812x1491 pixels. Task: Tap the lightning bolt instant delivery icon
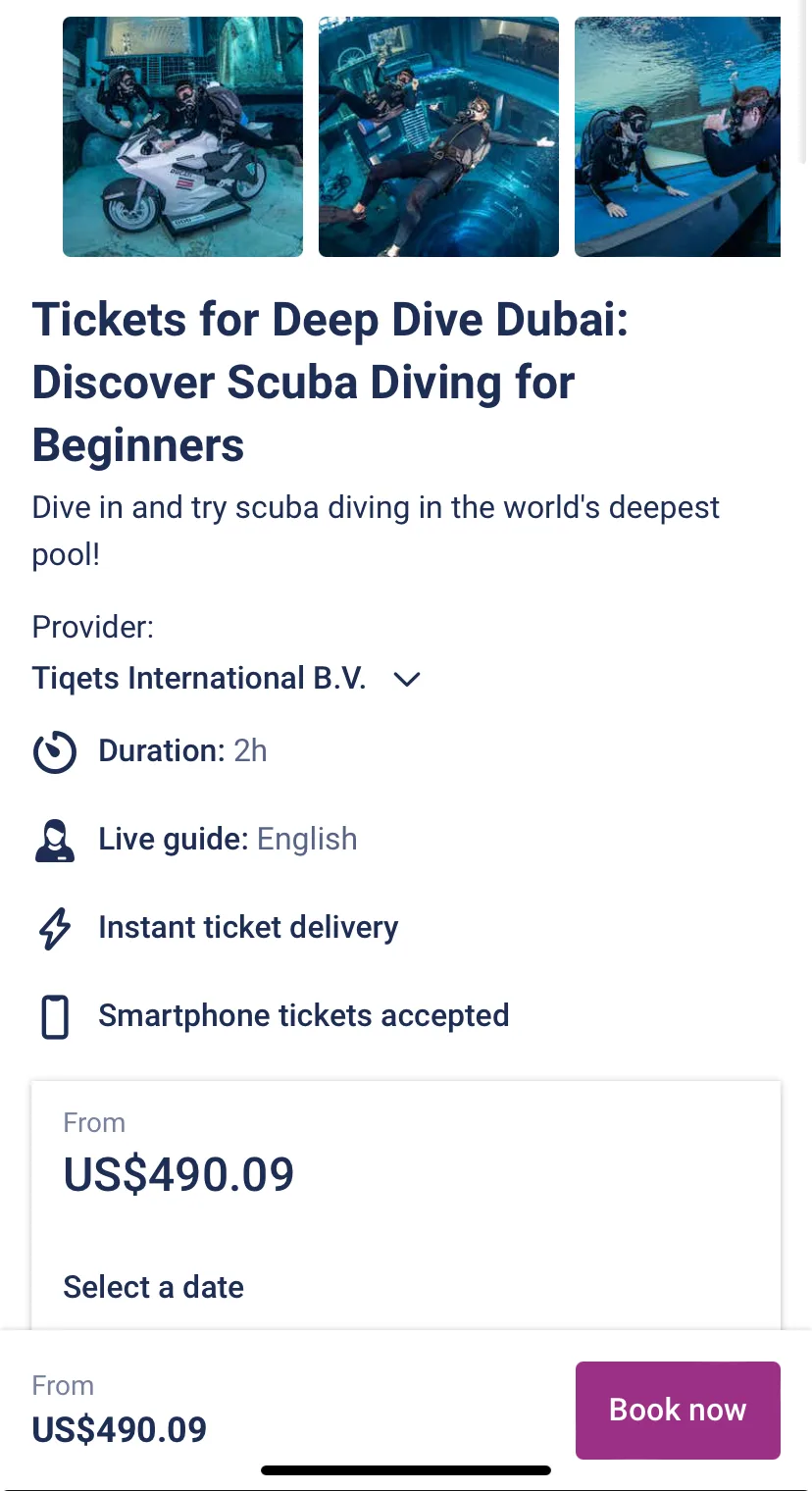click(x=55, y=929)
